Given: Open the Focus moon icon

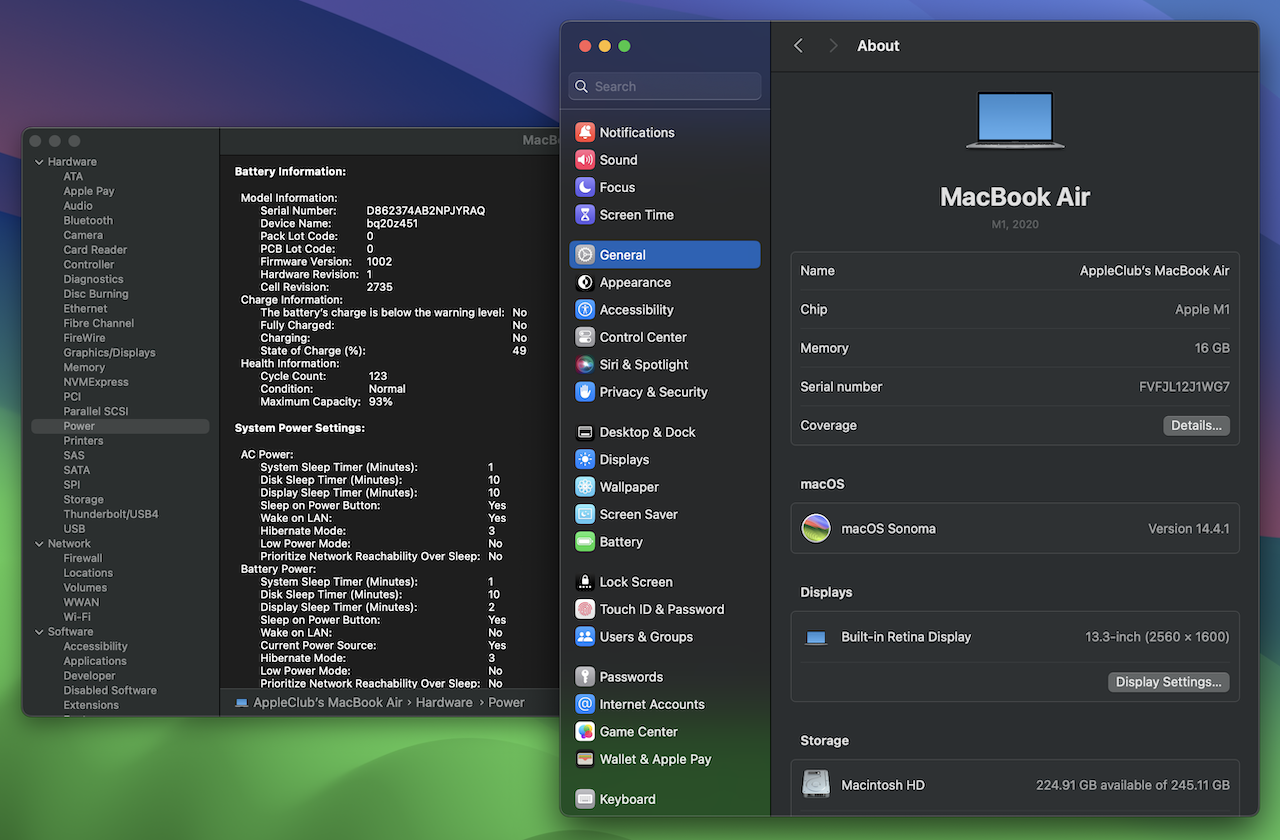Looking at the screenshot, I should click(x=585, y=187).
